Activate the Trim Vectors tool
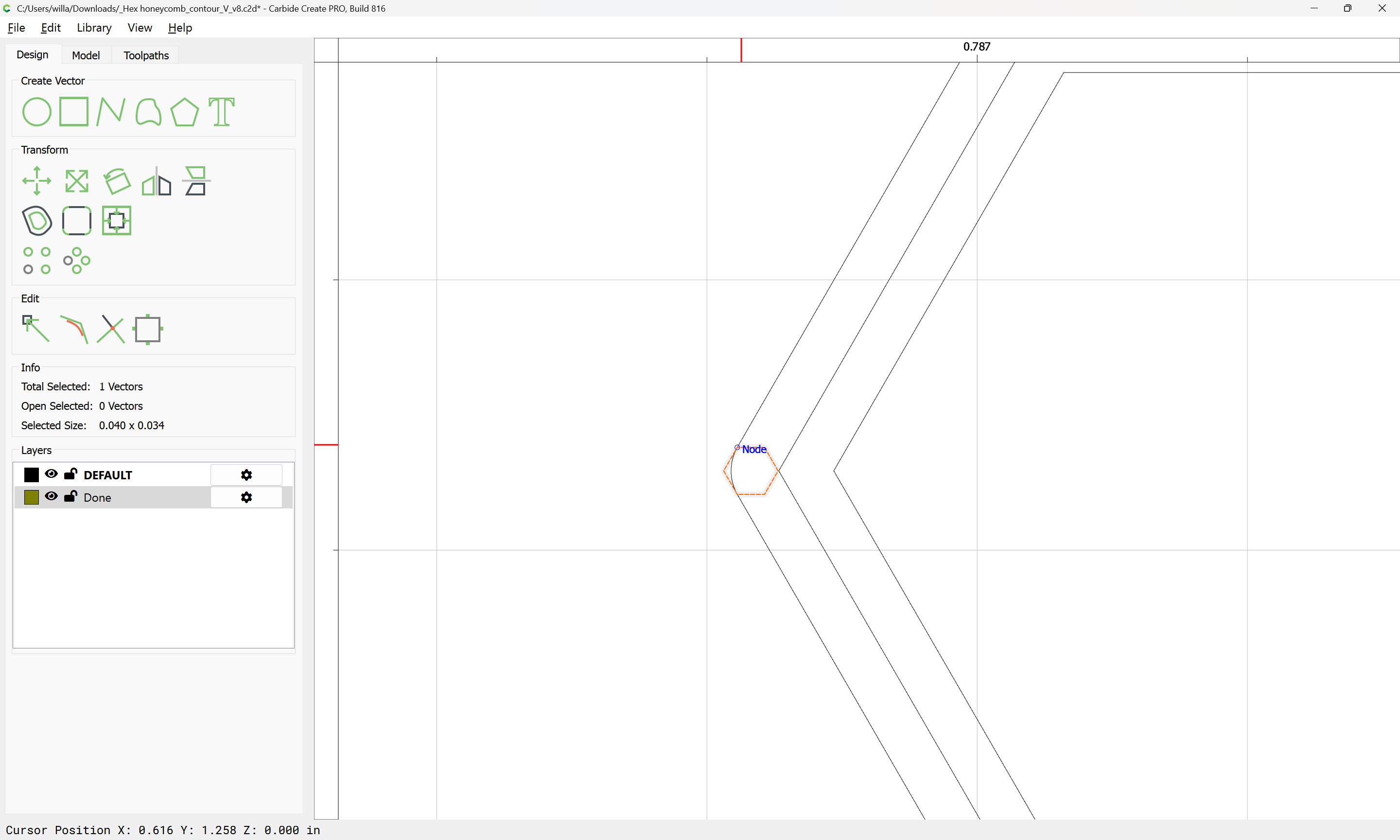The height and width of the screenshot is (840, 1400). 74,329
